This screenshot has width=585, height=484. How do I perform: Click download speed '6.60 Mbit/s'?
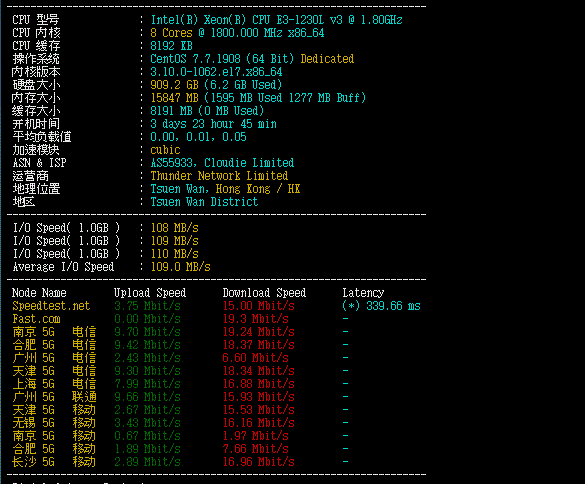[256, 358]
